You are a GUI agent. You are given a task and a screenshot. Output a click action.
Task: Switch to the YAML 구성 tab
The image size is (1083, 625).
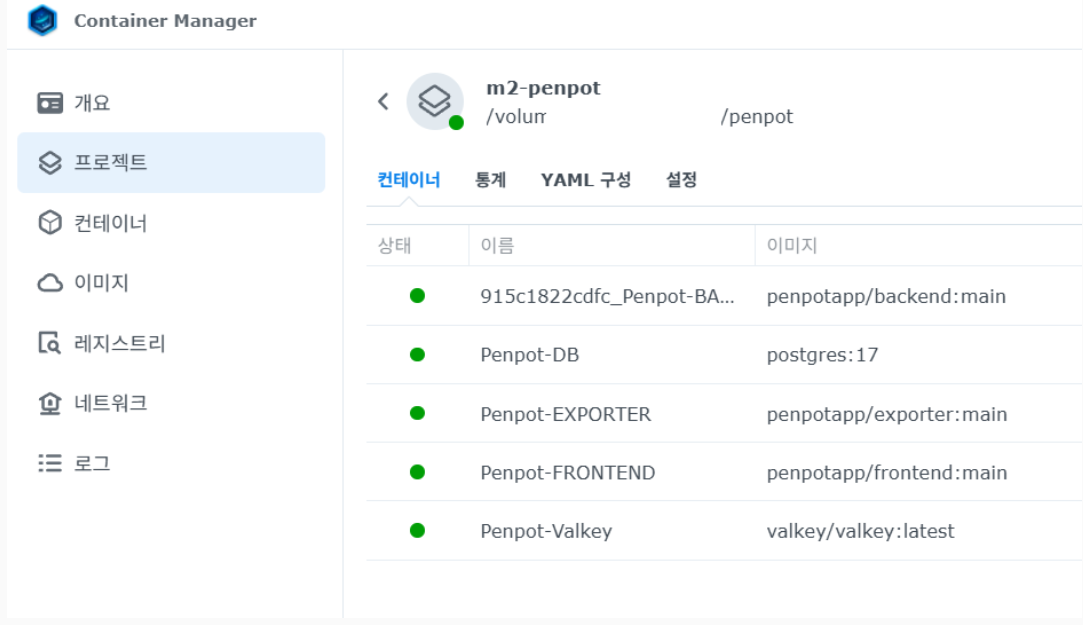[586, 180]
